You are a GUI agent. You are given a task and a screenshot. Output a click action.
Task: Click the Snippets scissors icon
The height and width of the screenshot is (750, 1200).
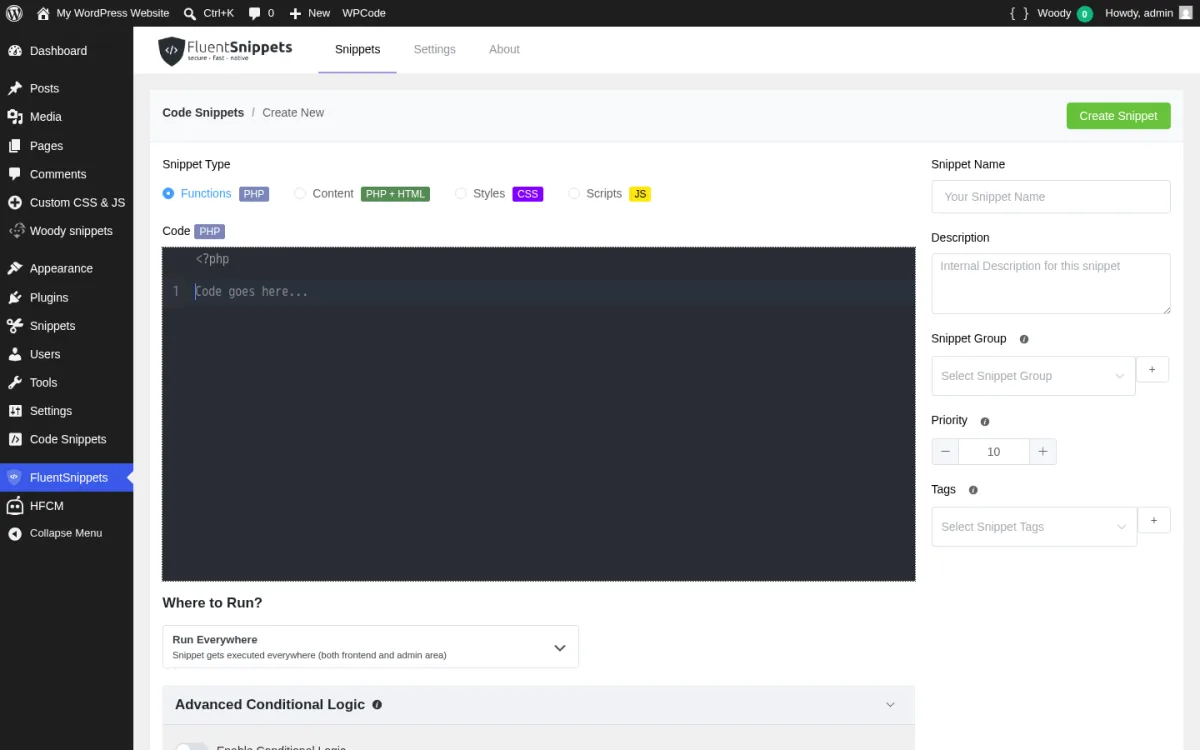coord(15,325)
